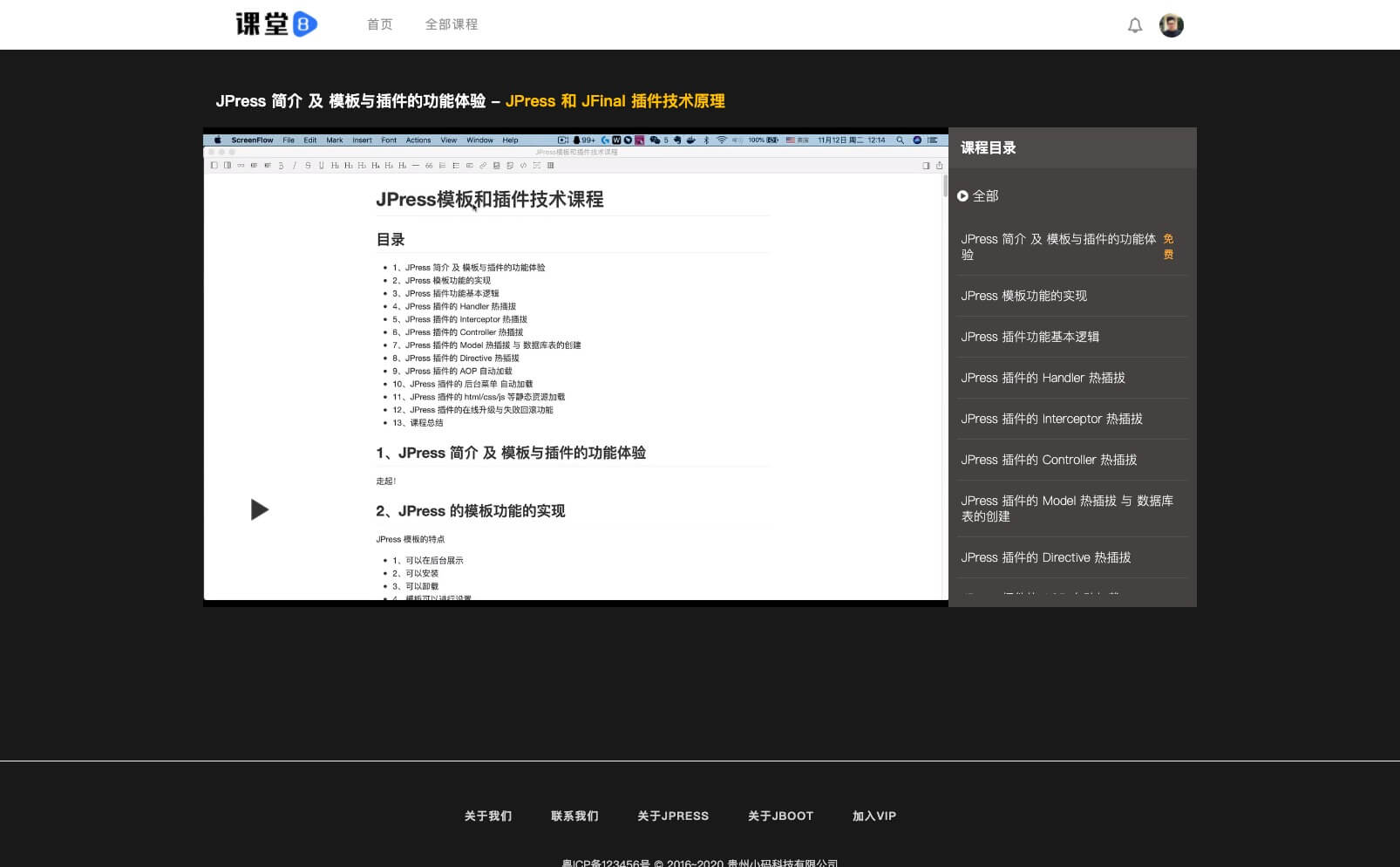
Task: Click the 免费 tag on first lesson
Action: click(x=1168, y=247)
